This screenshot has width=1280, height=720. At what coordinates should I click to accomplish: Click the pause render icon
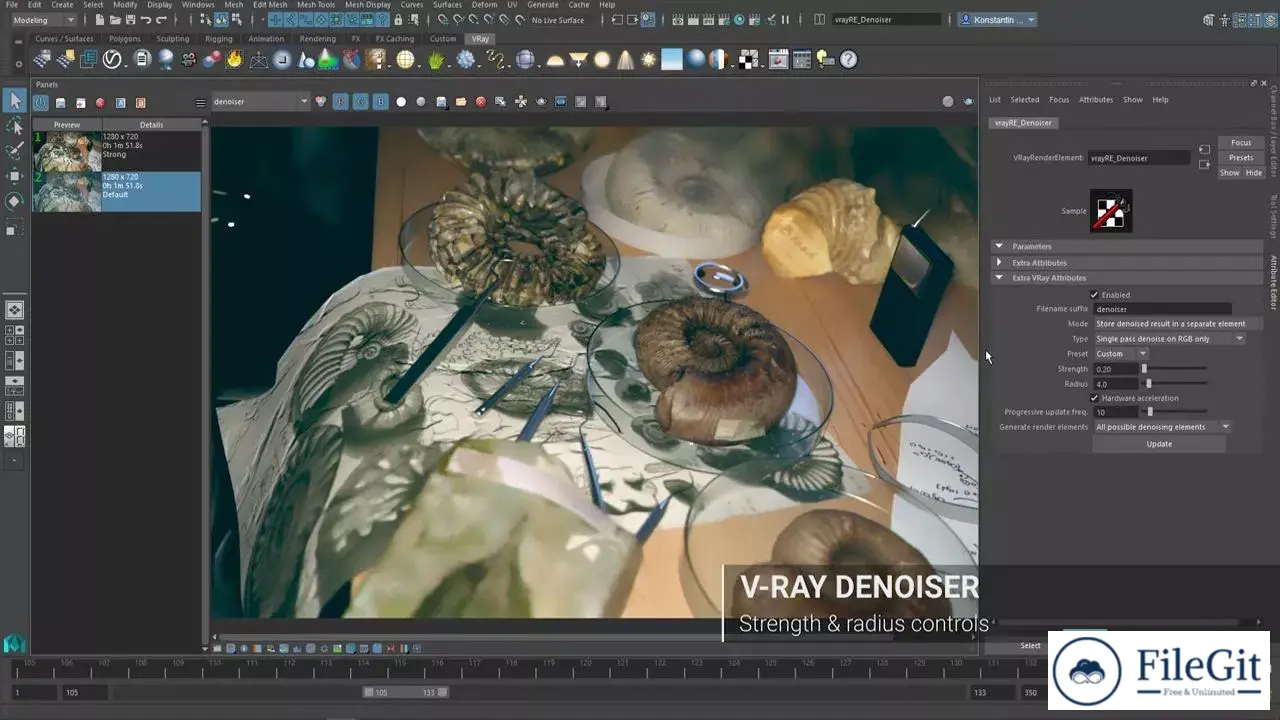[x=785, y=19]
